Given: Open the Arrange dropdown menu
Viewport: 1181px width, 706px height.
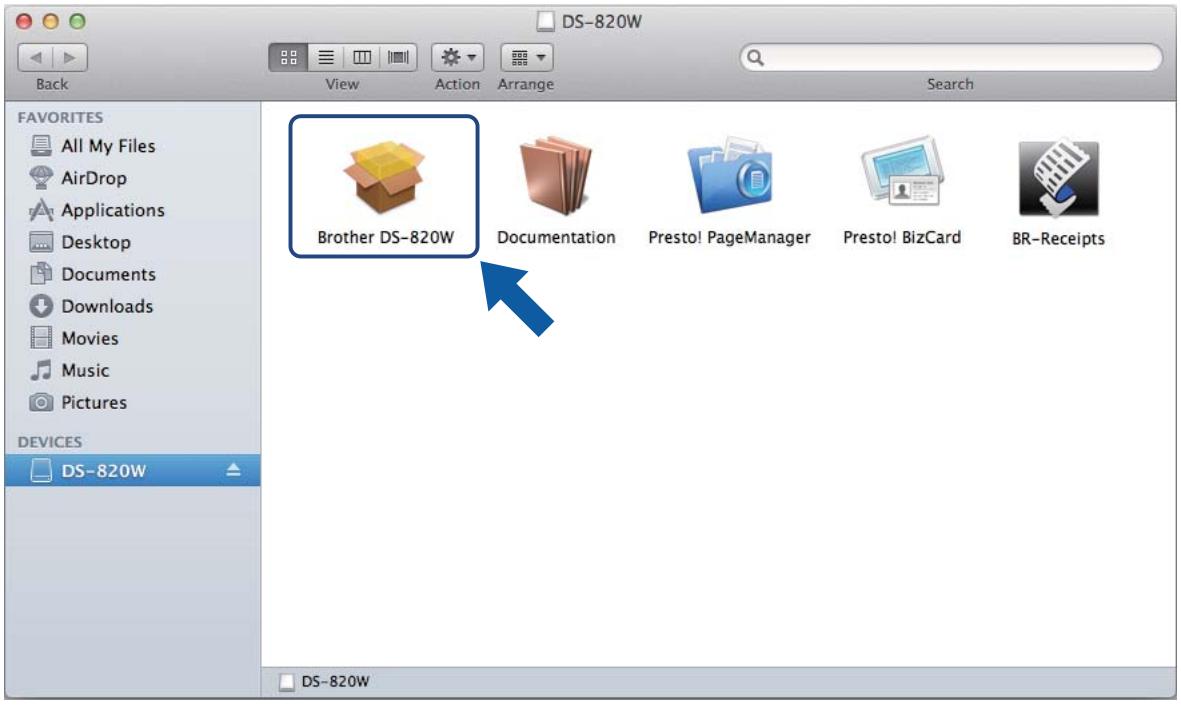Looking at the screenshot, I should 527,57.
